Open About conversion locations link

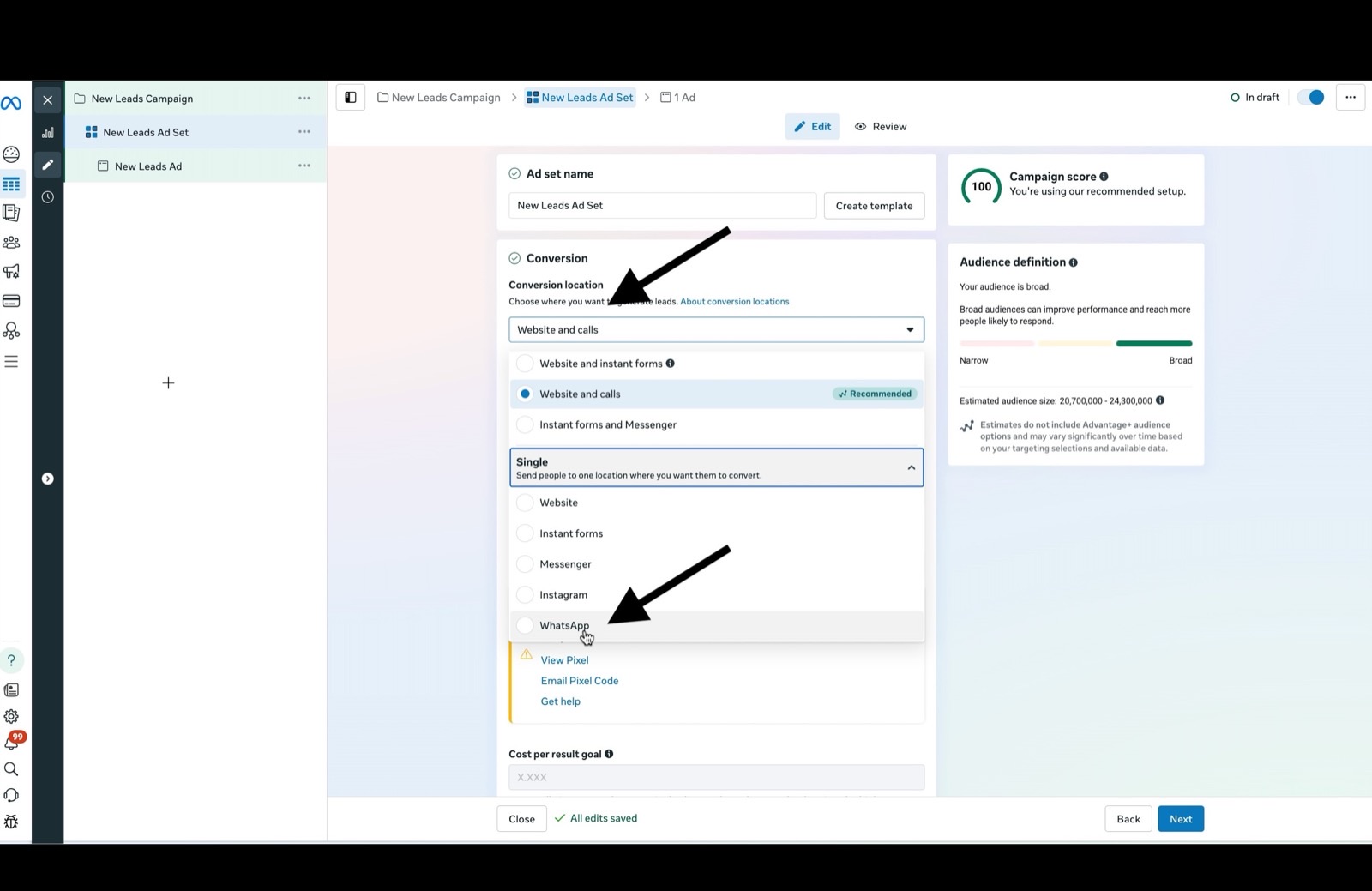(734, 302)
